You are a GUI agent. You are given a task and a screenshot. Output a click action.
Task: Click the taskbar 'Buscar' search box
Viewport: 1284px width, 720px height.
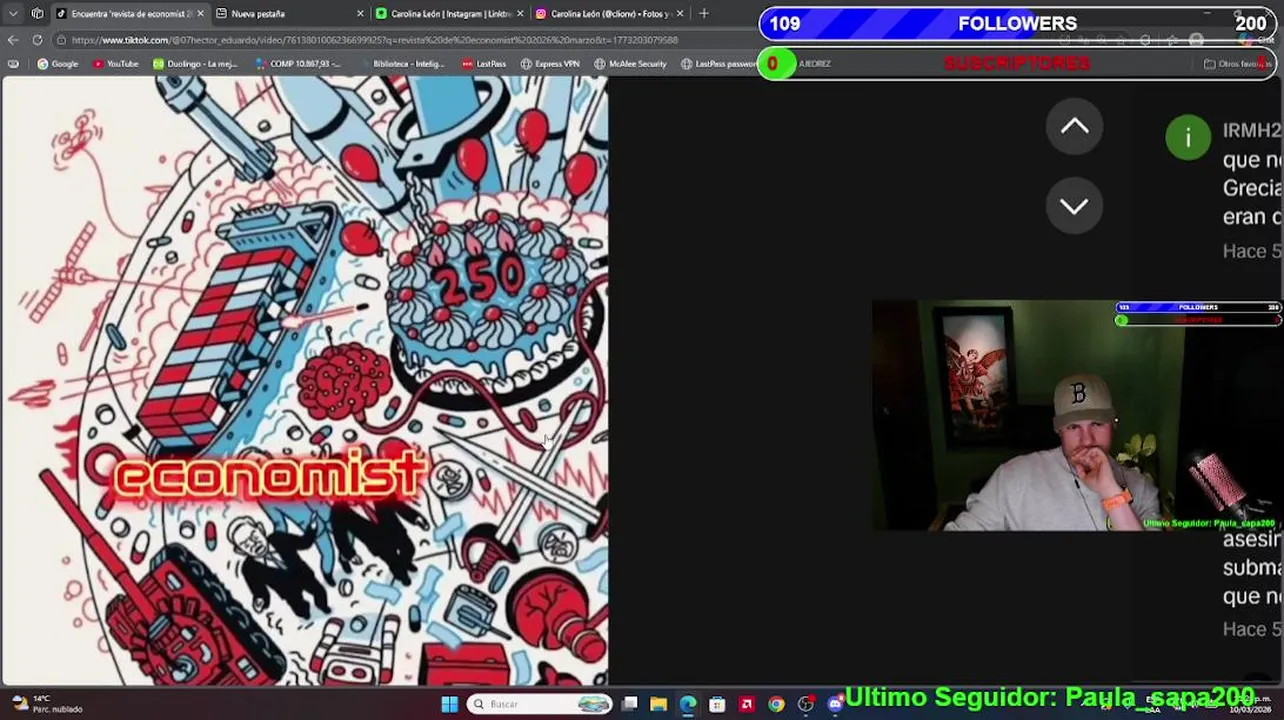coord(538,704)
